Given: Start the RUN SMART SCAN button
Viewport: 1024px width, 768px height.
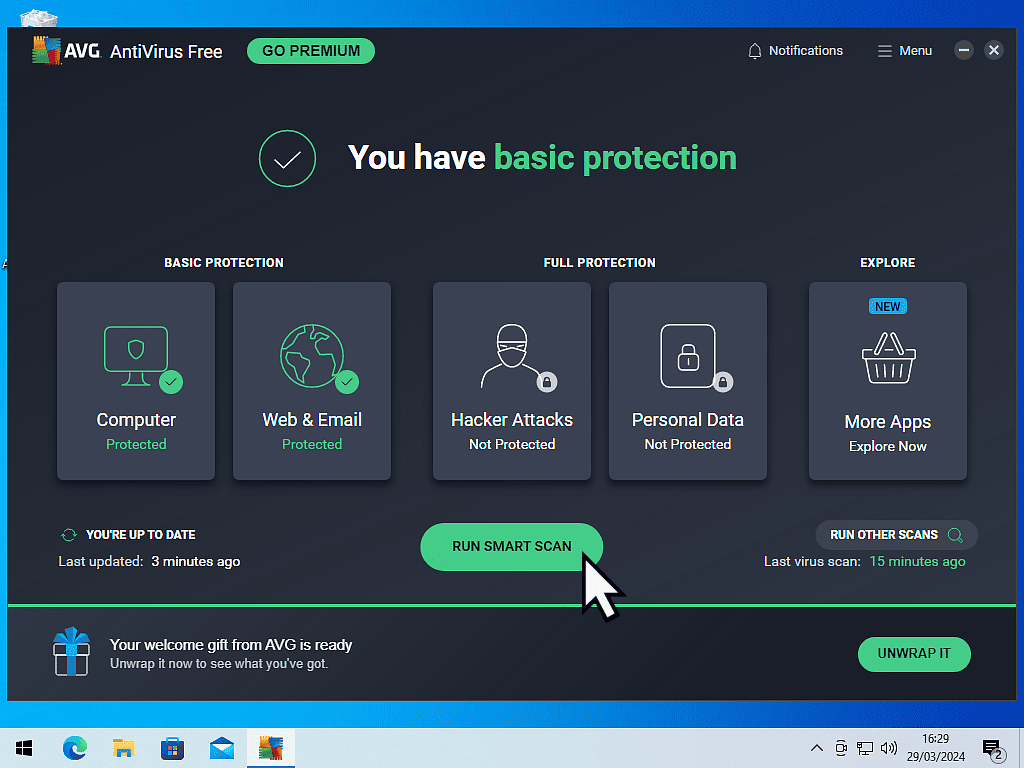Looking at the screenshot, I should pyautogui.click(x=511, y=547).
